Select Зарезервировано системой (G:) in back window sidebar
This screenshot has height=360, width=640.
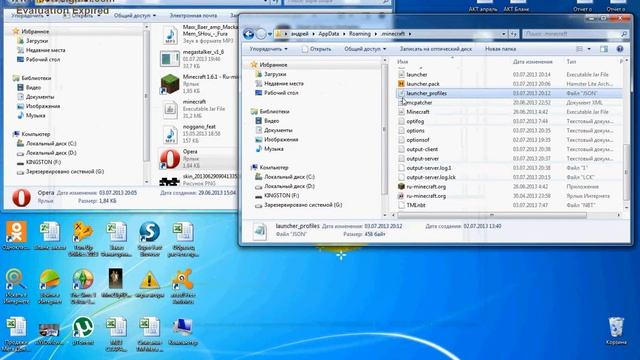[64, 172]
